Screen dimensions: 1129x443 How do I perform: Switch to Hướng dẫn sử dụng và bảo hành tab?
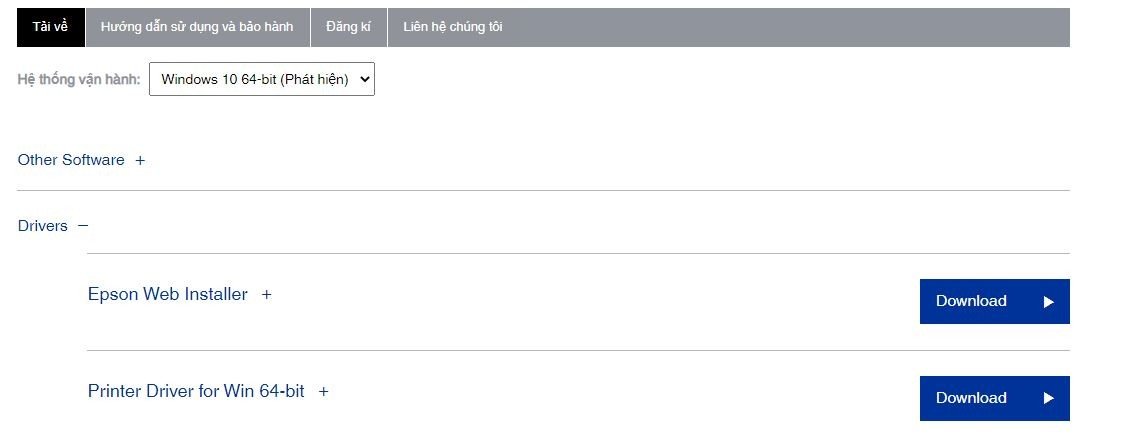click(x=197, y=27)
